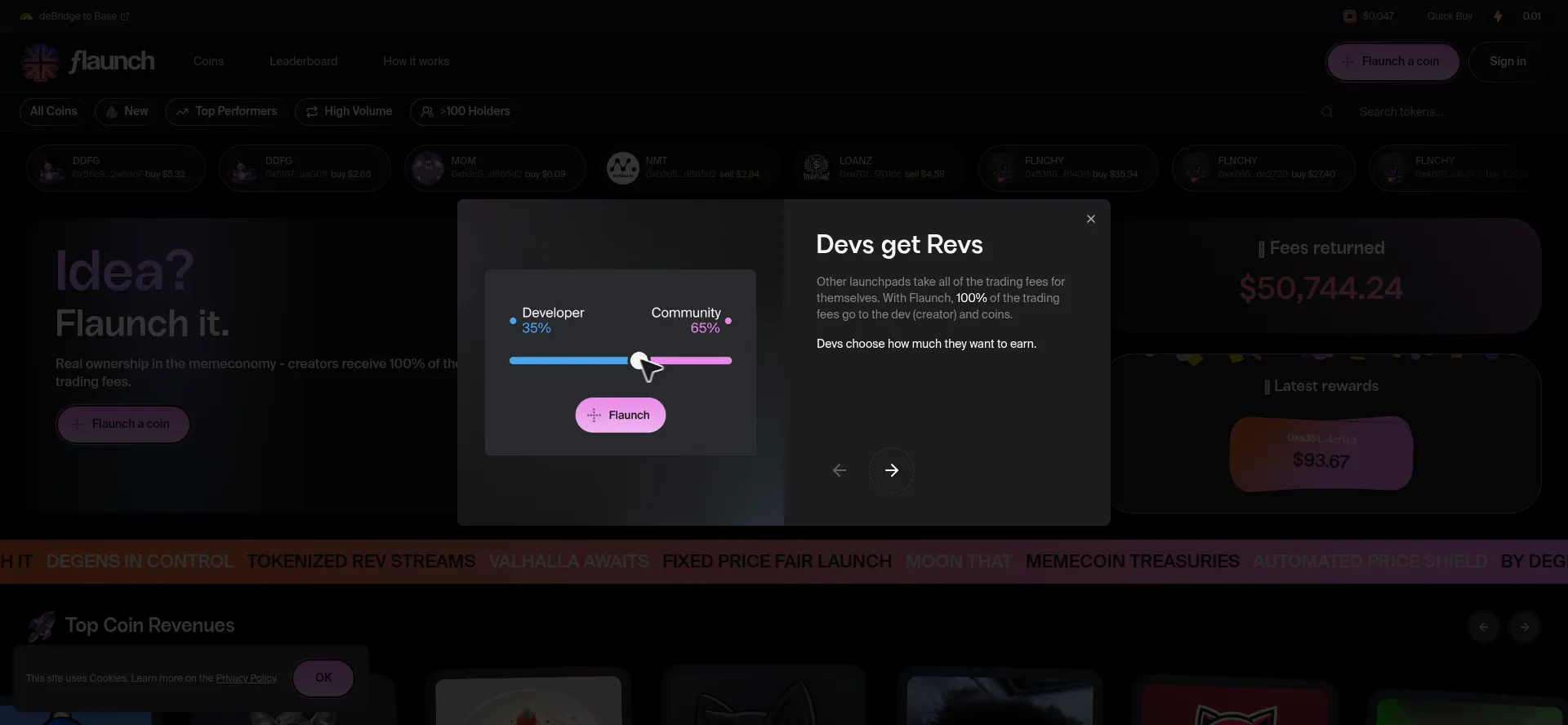
Task: Click the LOANZ coin avatar icon
Action: click(816, 168)
